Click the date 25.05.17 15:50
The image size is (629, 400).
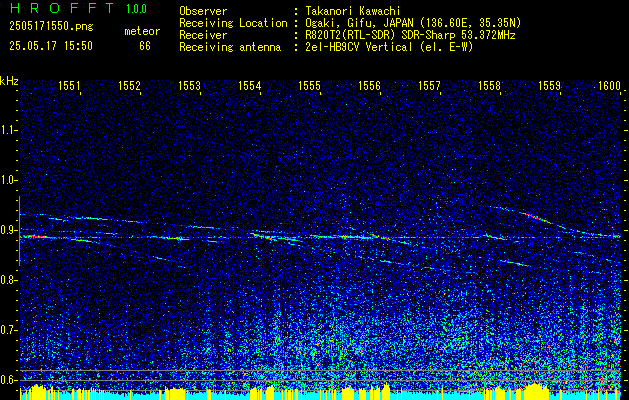[51, 46]
